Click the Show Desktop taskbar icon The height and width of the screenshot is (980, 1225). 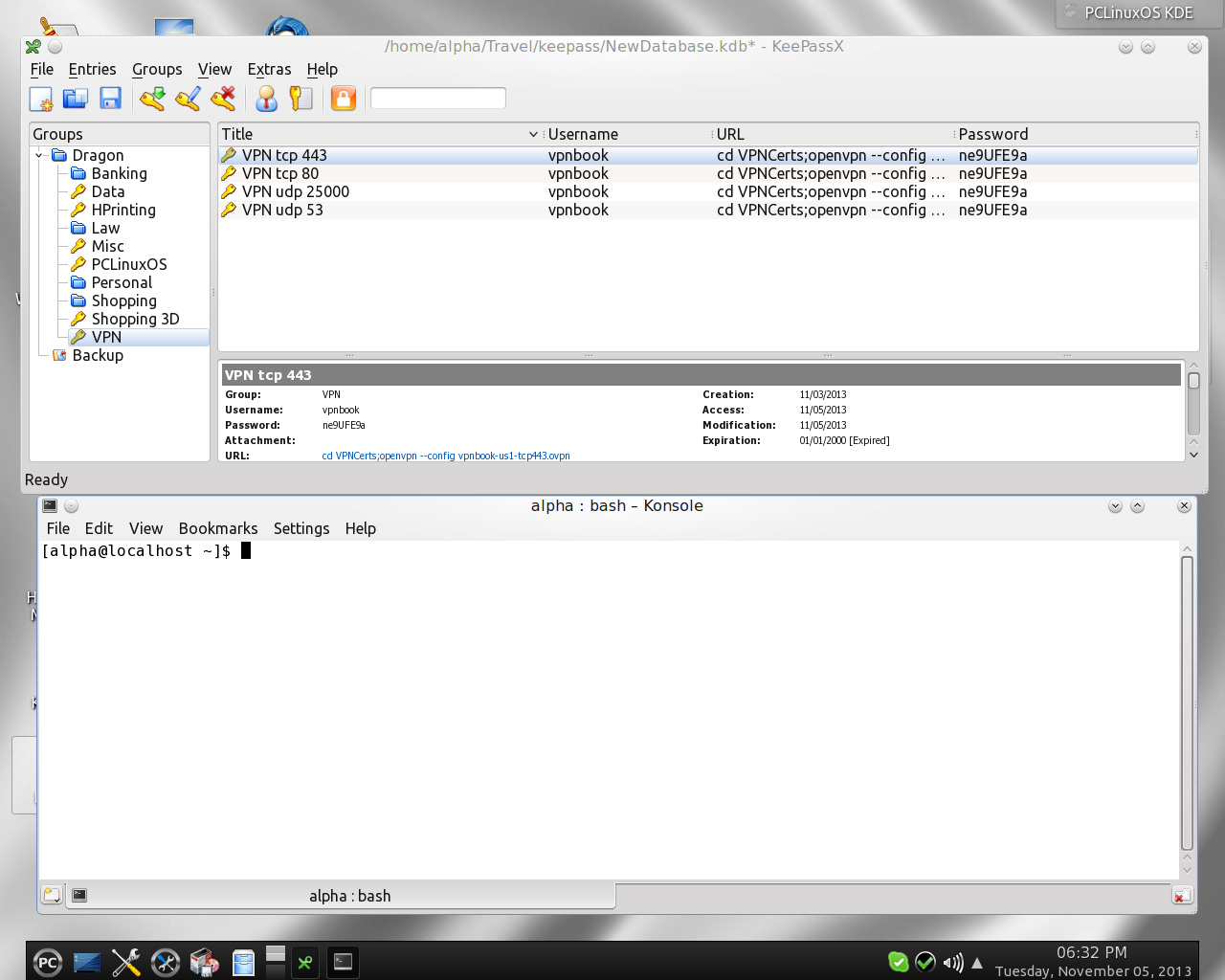(87, 962)
